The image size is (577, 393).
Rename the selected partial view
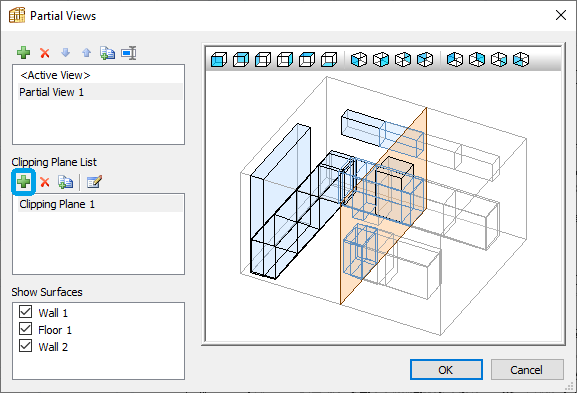128,53
